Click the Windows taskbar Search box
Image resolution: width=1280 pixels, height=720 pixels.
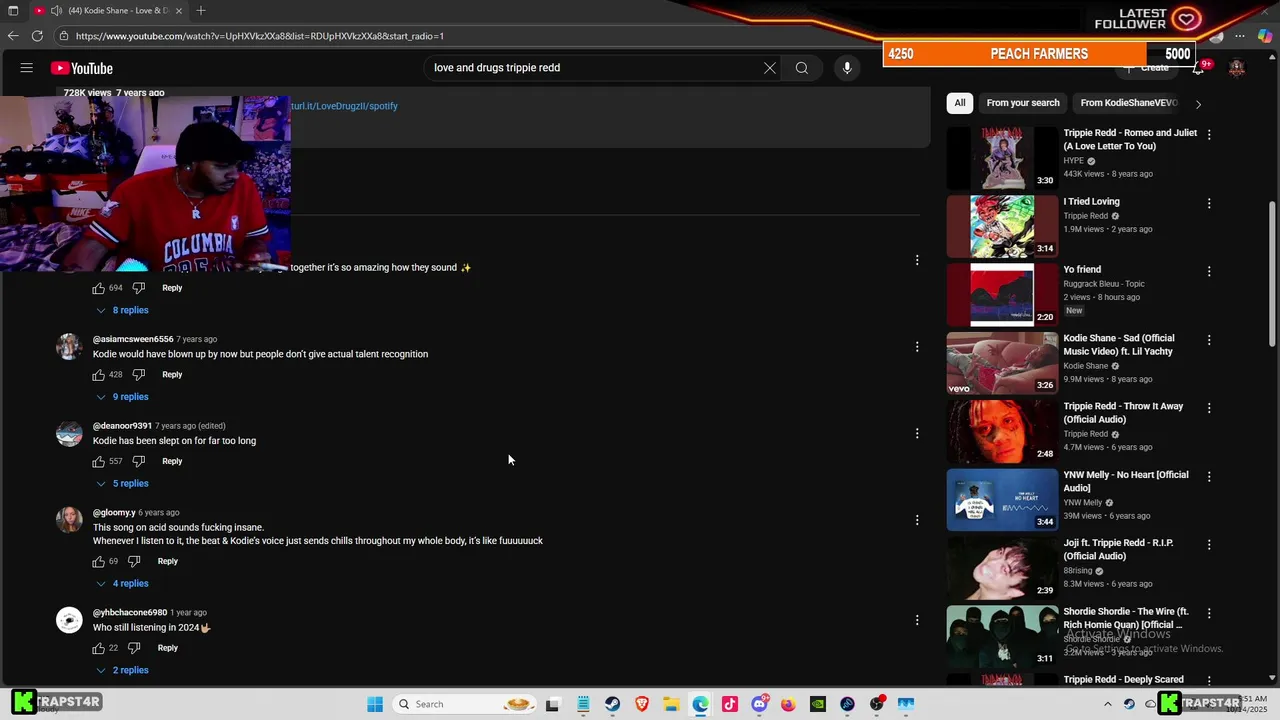click(465, 704)
